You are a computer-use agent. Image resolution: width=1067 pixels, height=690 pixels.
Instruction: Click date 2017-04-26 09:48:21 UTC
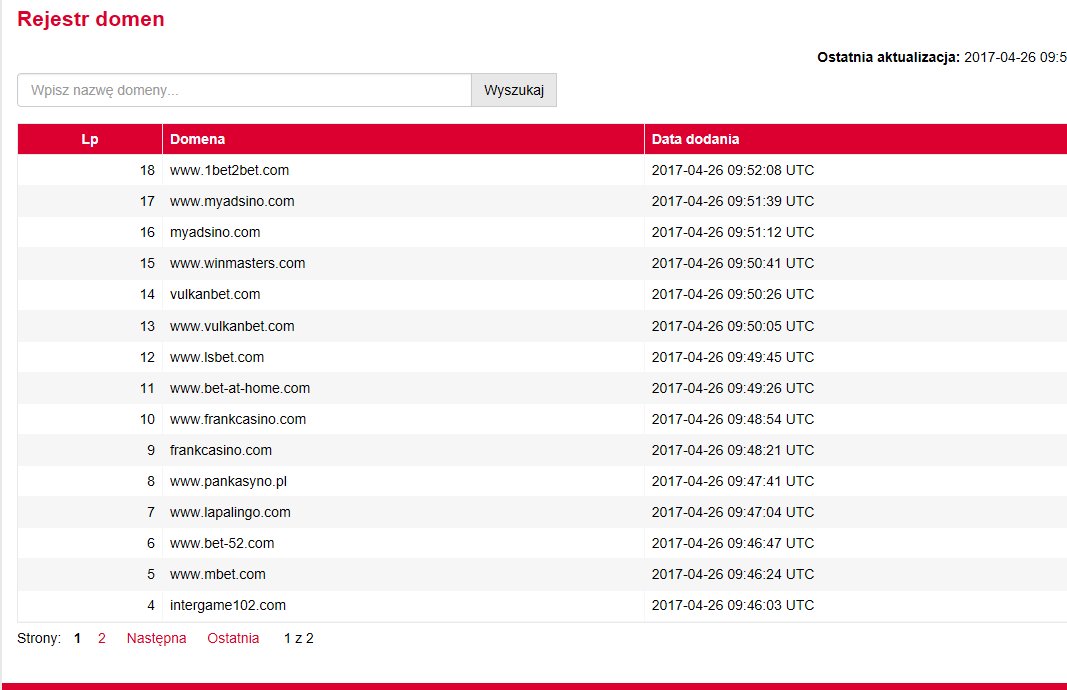(733, 450)
